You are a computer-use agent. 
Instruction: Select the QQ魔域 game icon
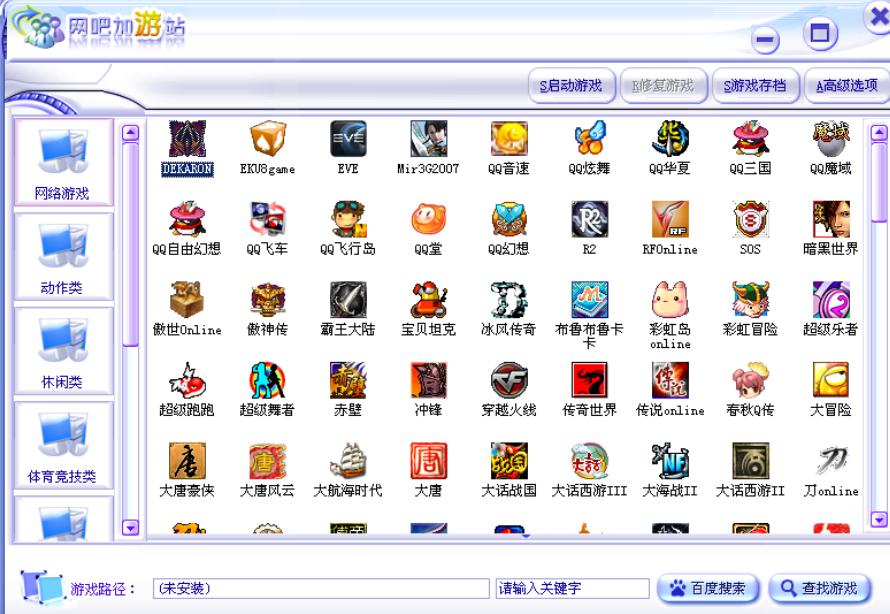(x=831, y=139)
